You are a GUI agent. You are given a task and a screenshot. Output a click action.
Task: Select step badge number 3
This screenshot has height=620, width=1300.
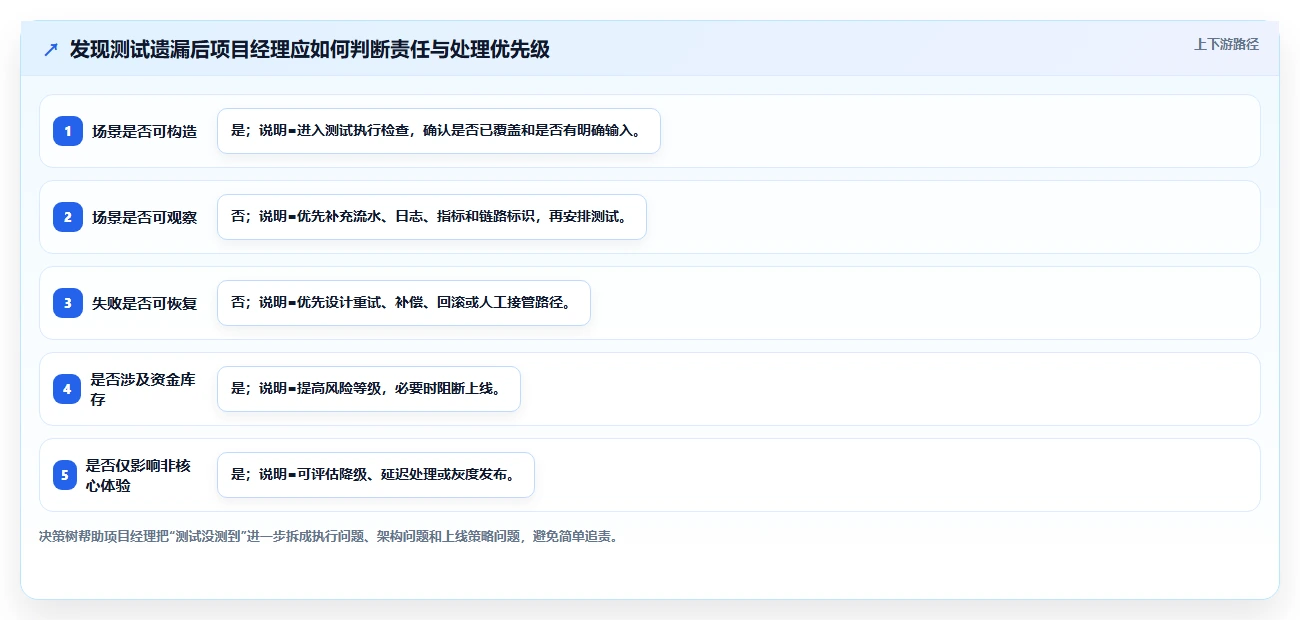click(x=68, y=303)
